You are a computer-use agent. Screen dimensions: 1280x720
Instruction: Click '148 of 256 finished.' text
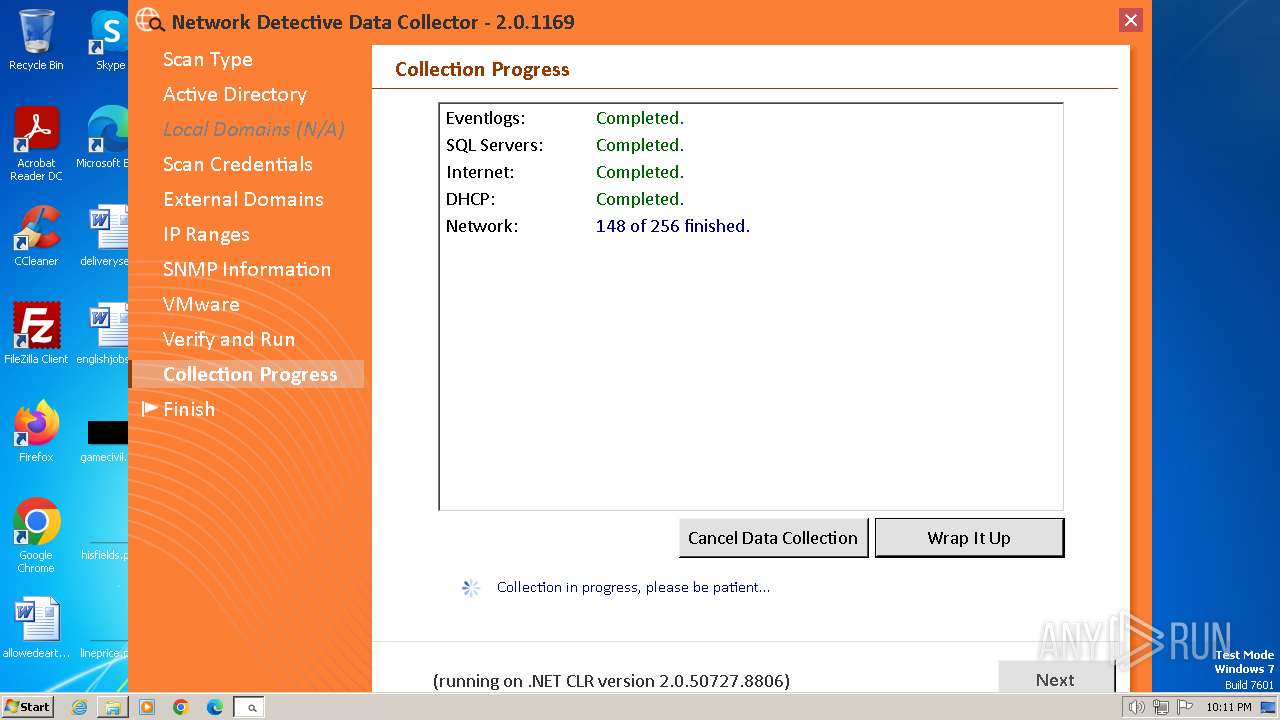point(672,226)
